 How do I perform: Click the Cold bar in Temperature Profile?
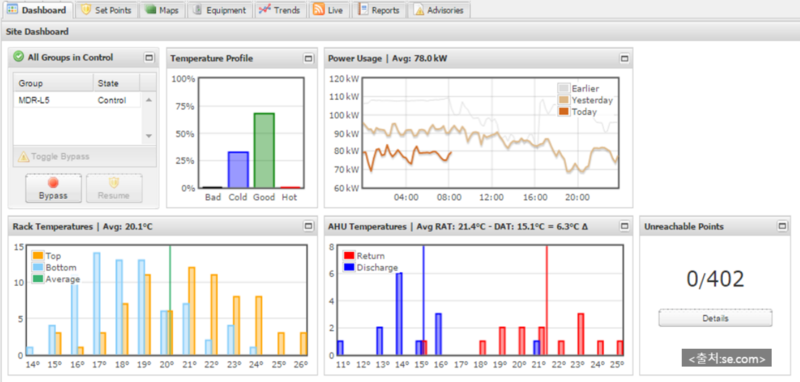[x=238, y=170]
